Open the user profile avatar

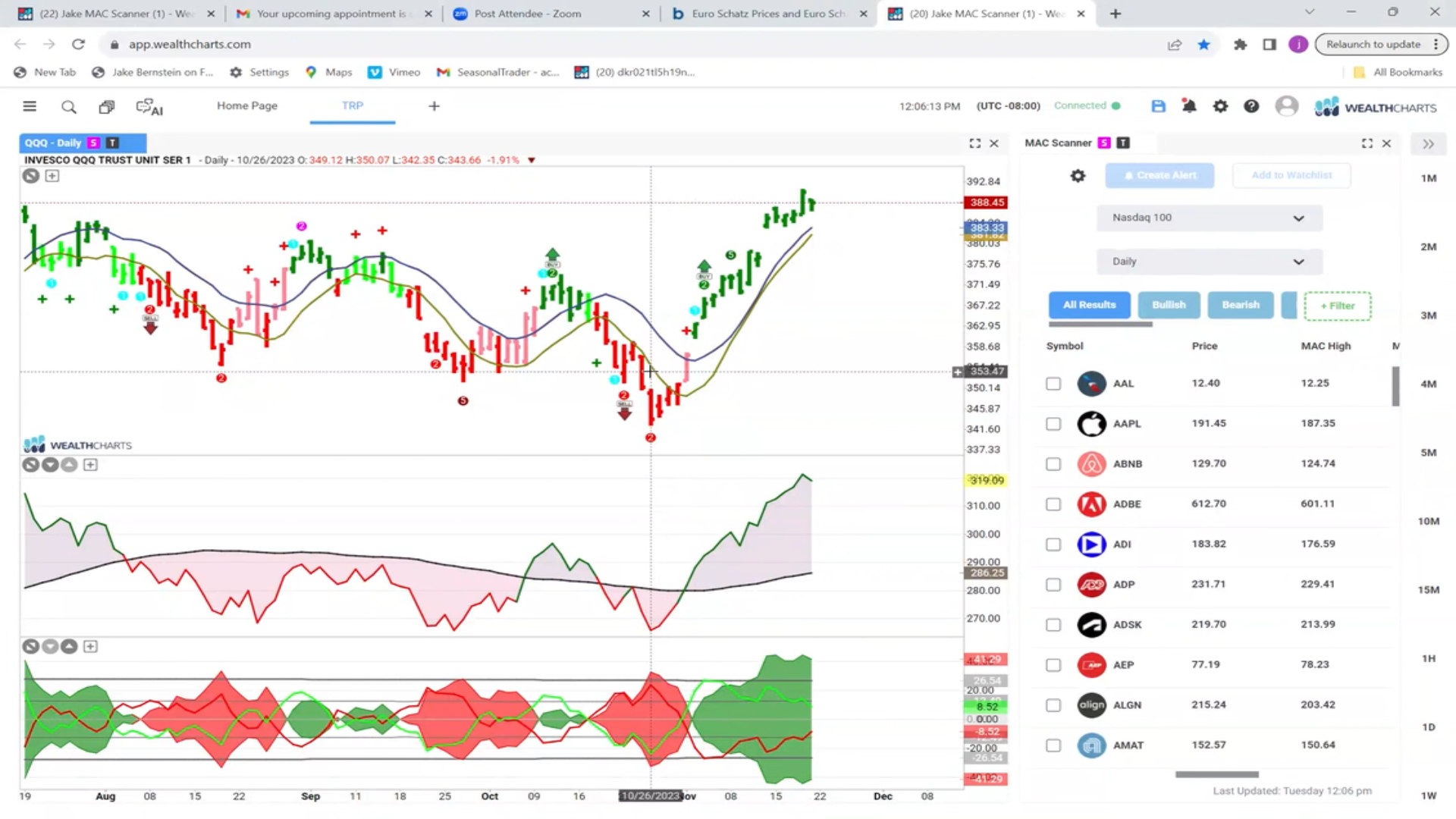pos(1287,106)
